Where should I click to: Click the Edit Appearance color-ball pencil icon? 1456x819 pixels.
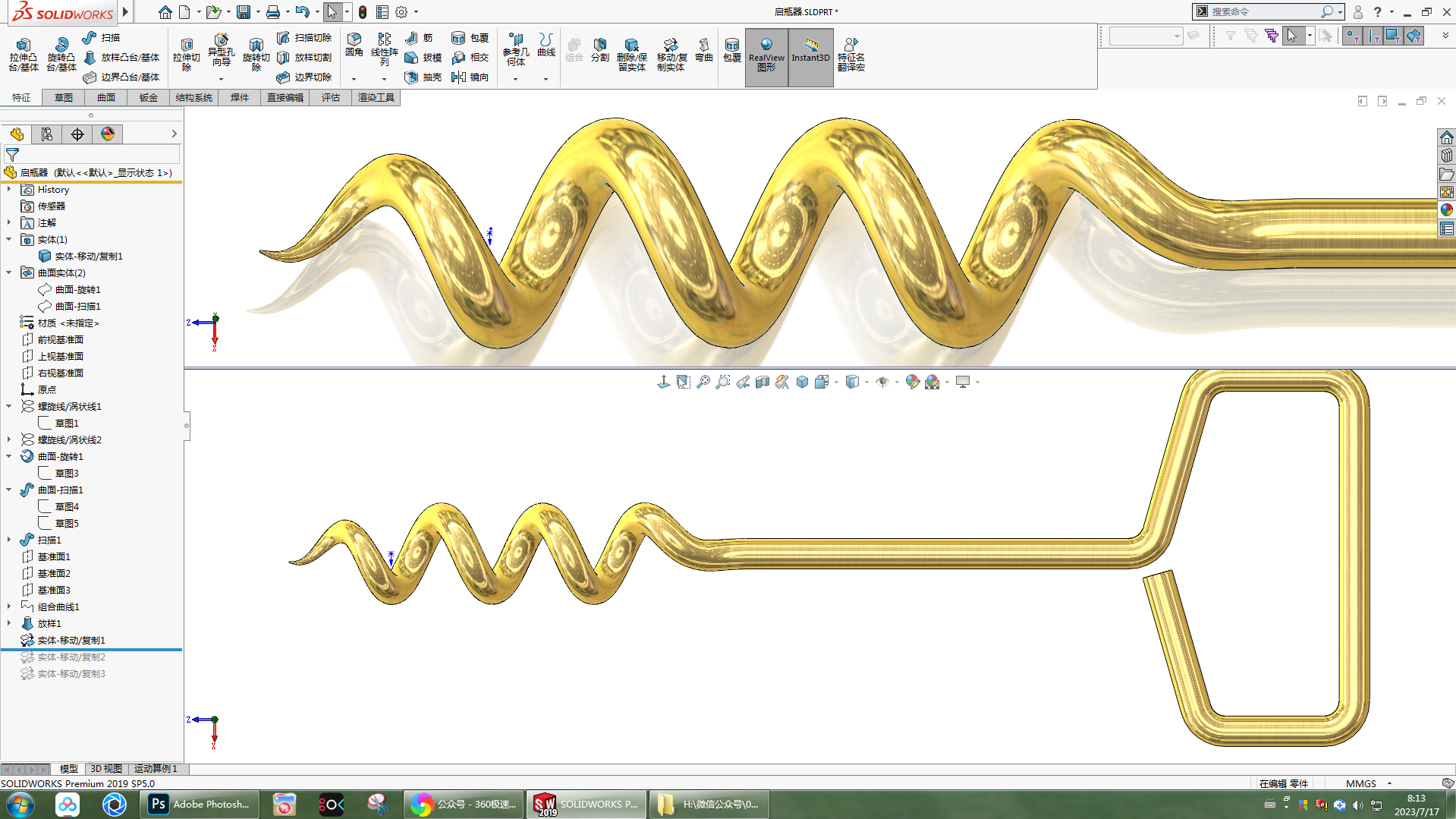pos(912,382)
